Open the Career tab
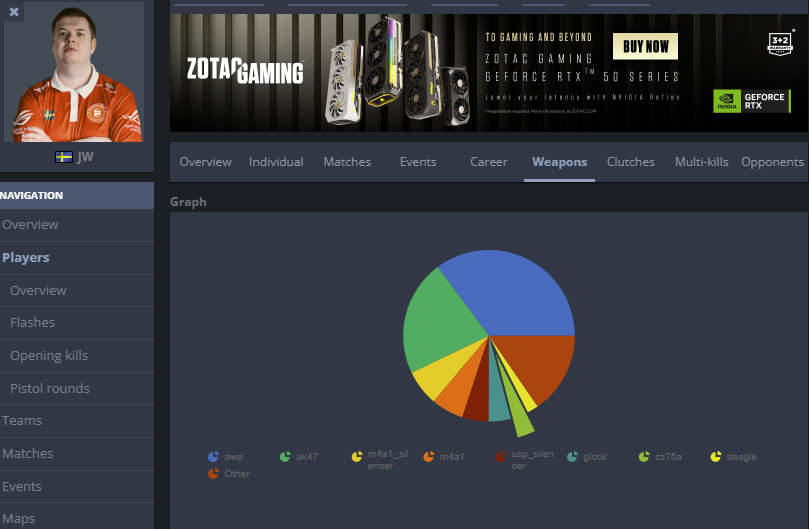This screenshot has height=529, width=809. pos(489,162)
